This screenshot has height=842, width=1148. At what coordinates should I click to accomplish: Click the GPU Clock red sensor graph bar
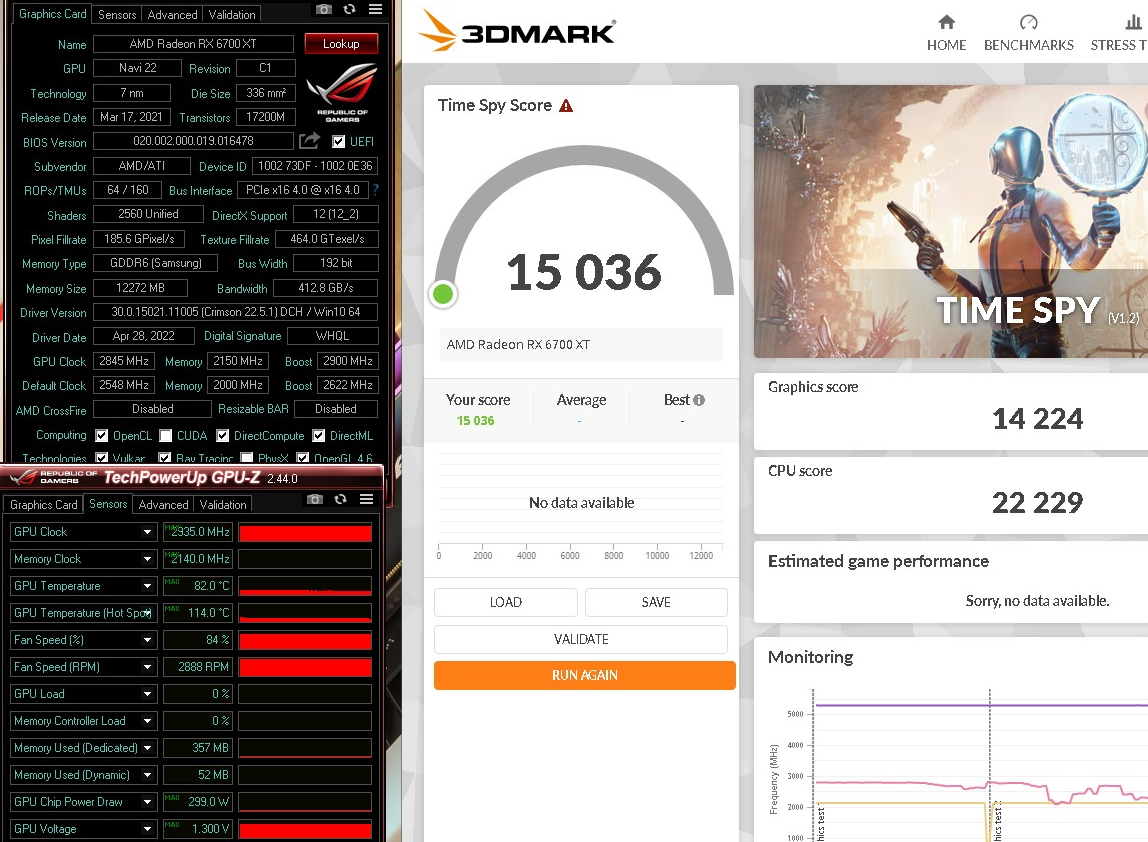coord(305,533)
